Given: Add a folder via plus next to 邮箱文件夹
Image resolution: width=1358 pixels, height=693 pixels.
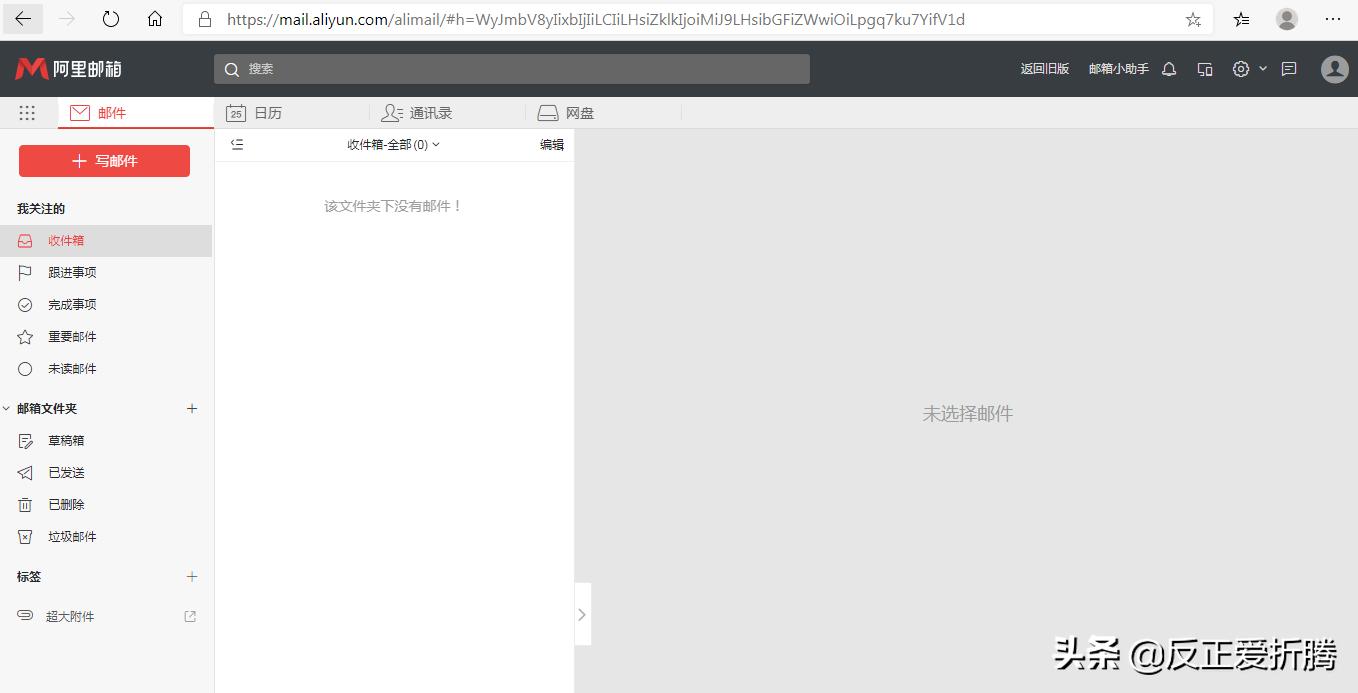Looking at the screenshot, I should pyautogui.click(x=191, y=408).
